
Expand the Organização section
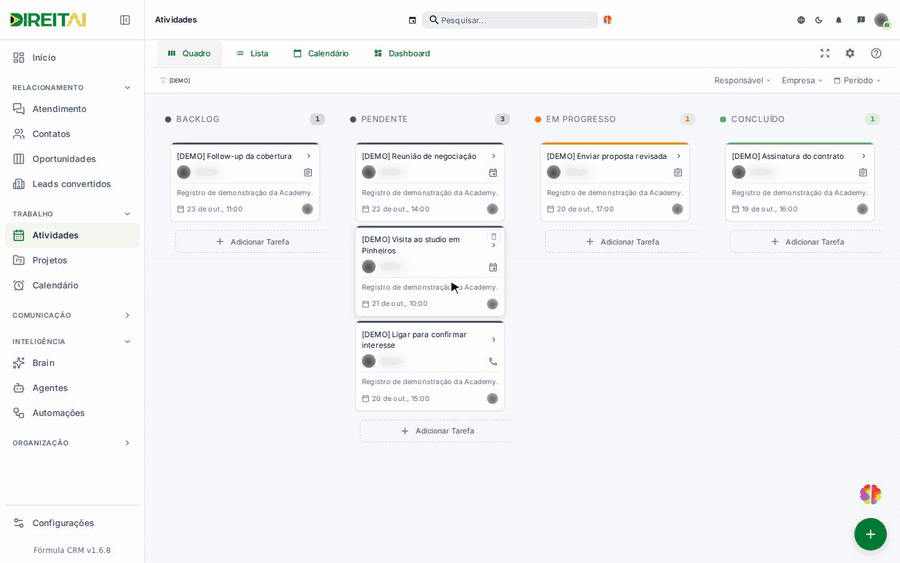[127, 443]
